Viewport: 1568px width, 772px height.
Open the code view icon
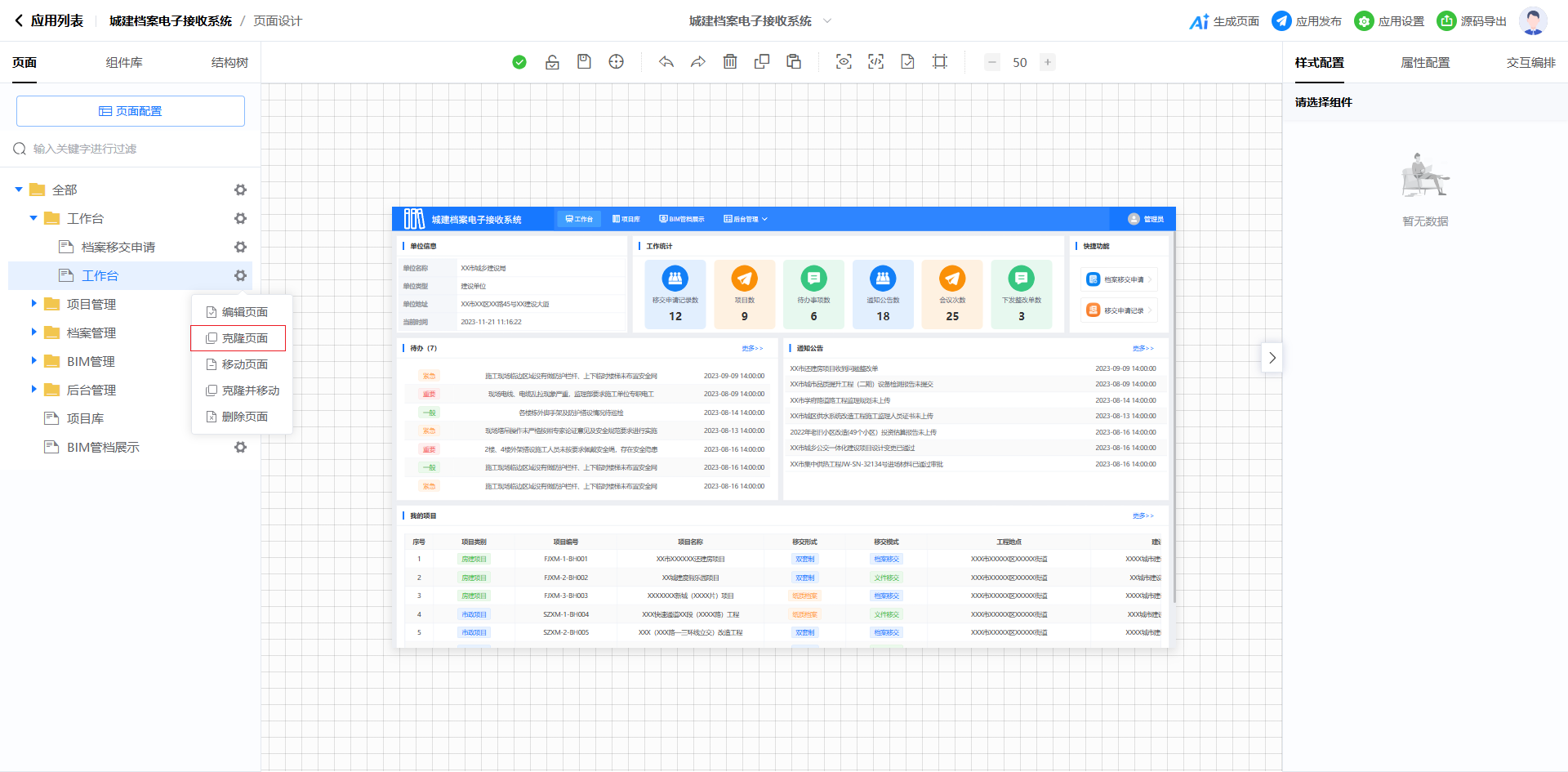[x=875, y=62]
